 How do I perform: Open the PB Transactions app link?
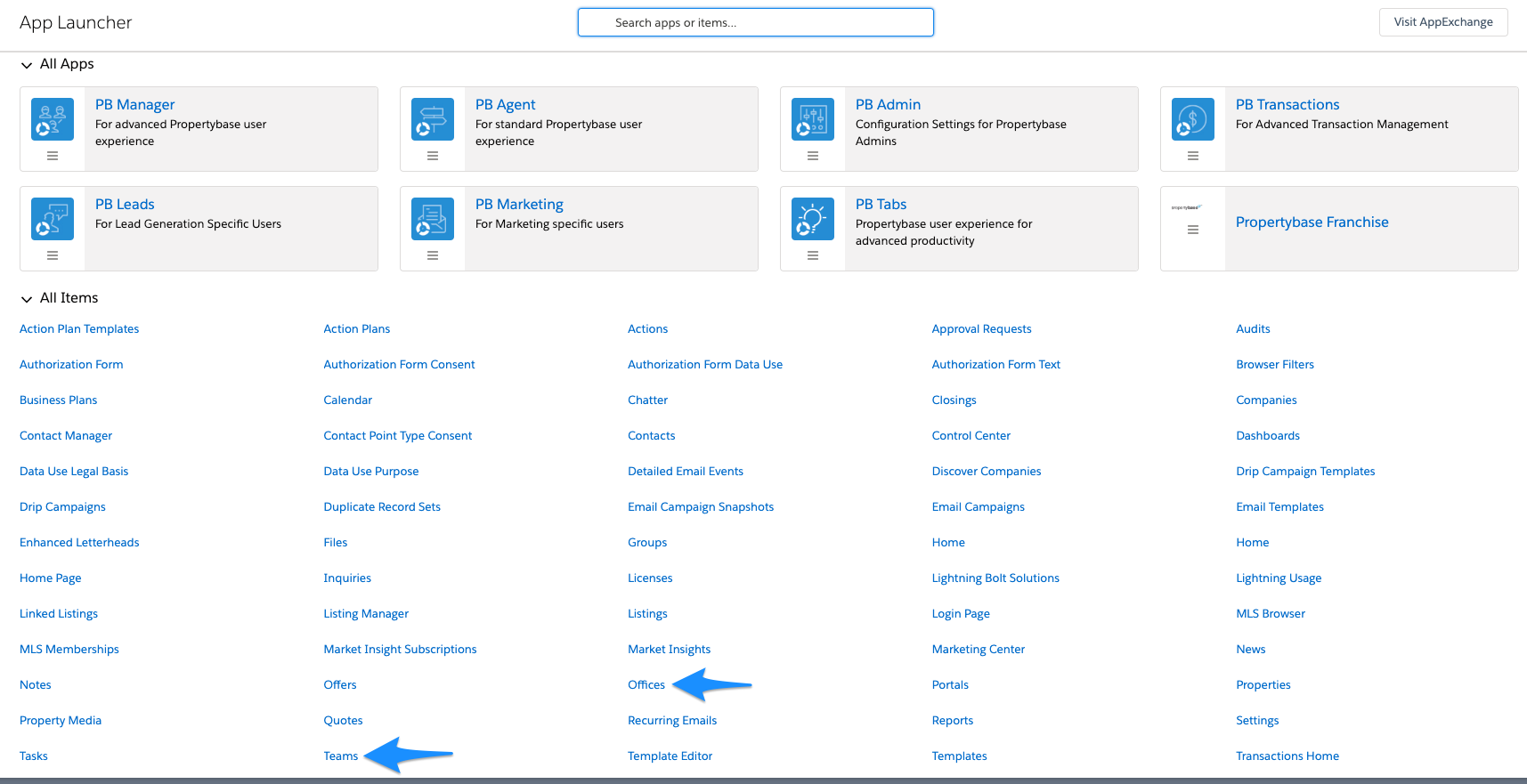coord(1287,104)
